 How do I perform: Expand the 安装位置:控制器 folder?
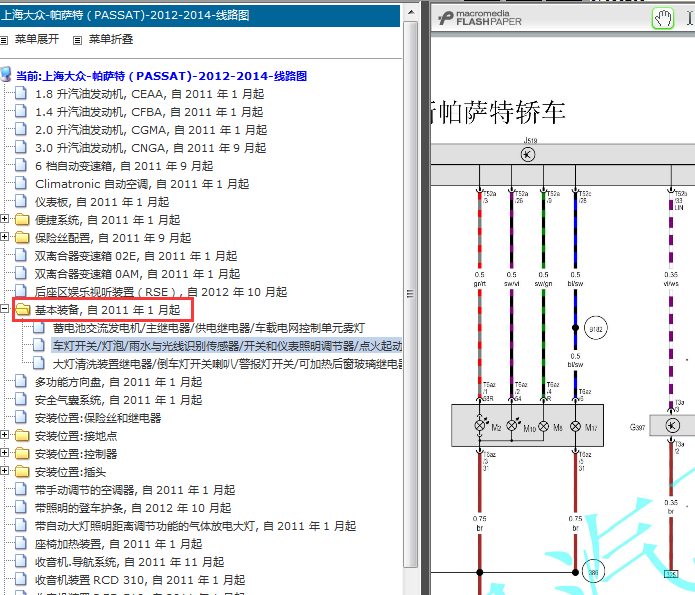tap(4, 452)
